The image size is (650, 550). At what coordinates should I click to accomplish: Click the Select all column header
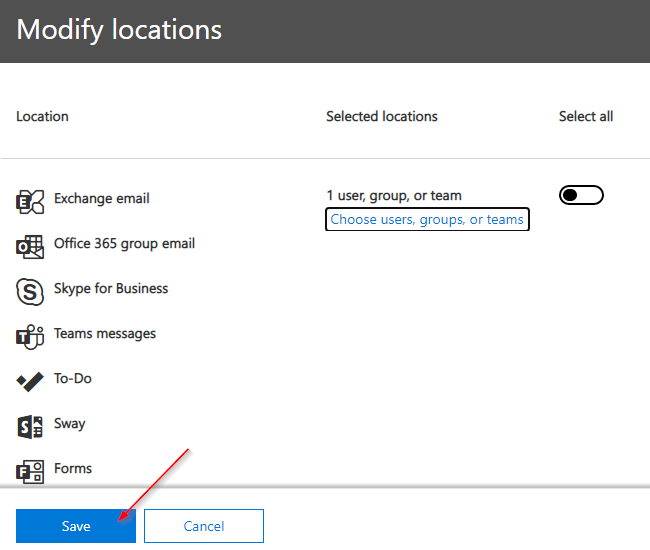coord(586,116)
